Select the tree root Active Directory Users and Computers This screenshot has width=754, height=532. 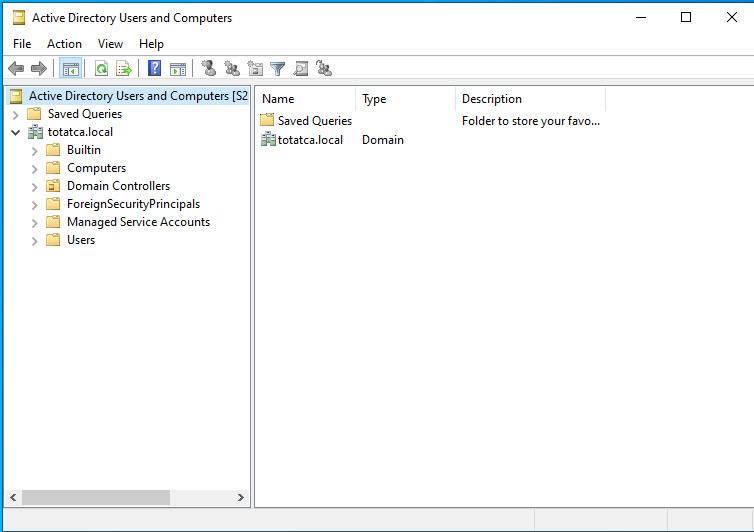coord(138,96)
